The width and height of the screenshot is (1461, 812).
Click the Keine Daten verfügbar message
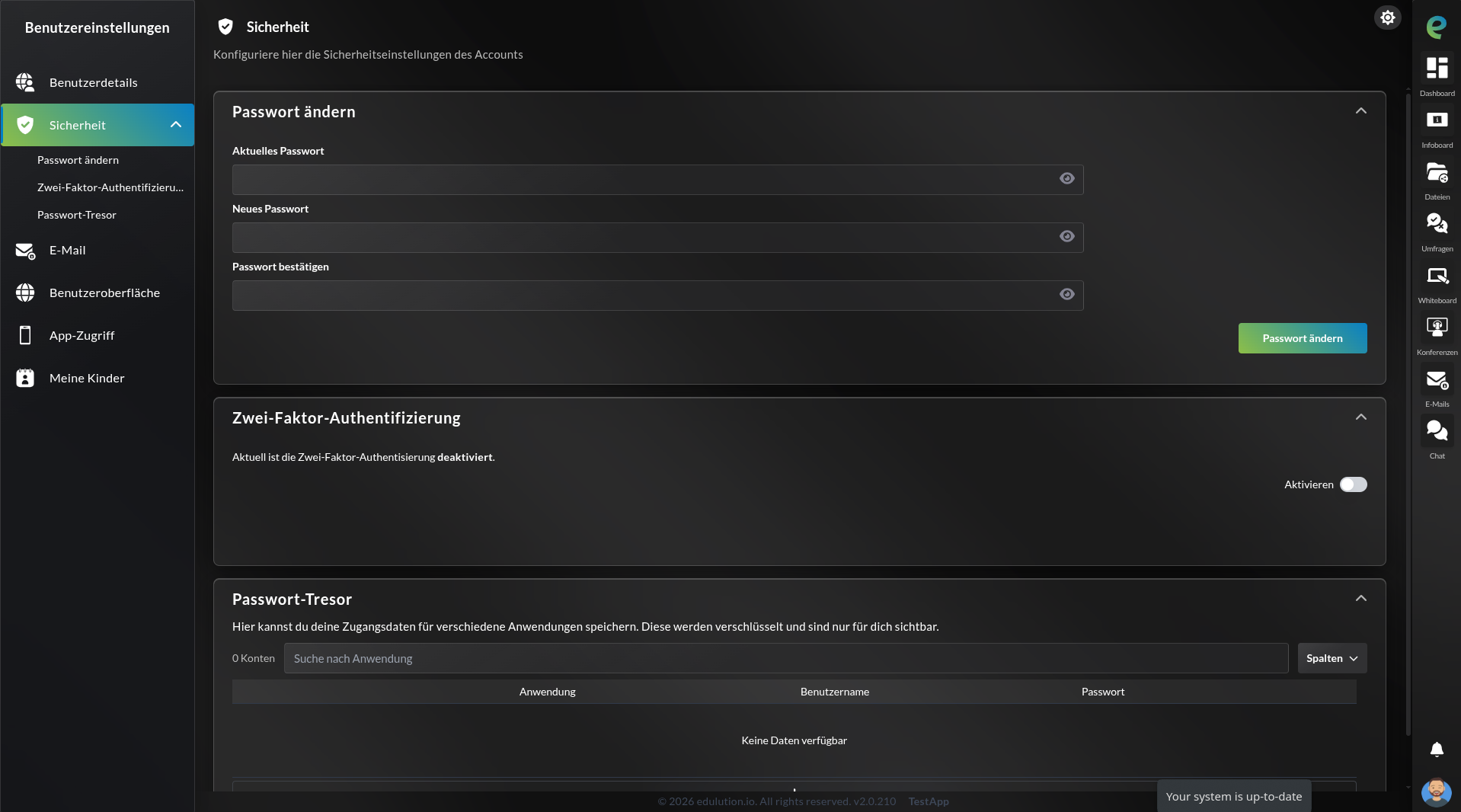click(794, 740)
